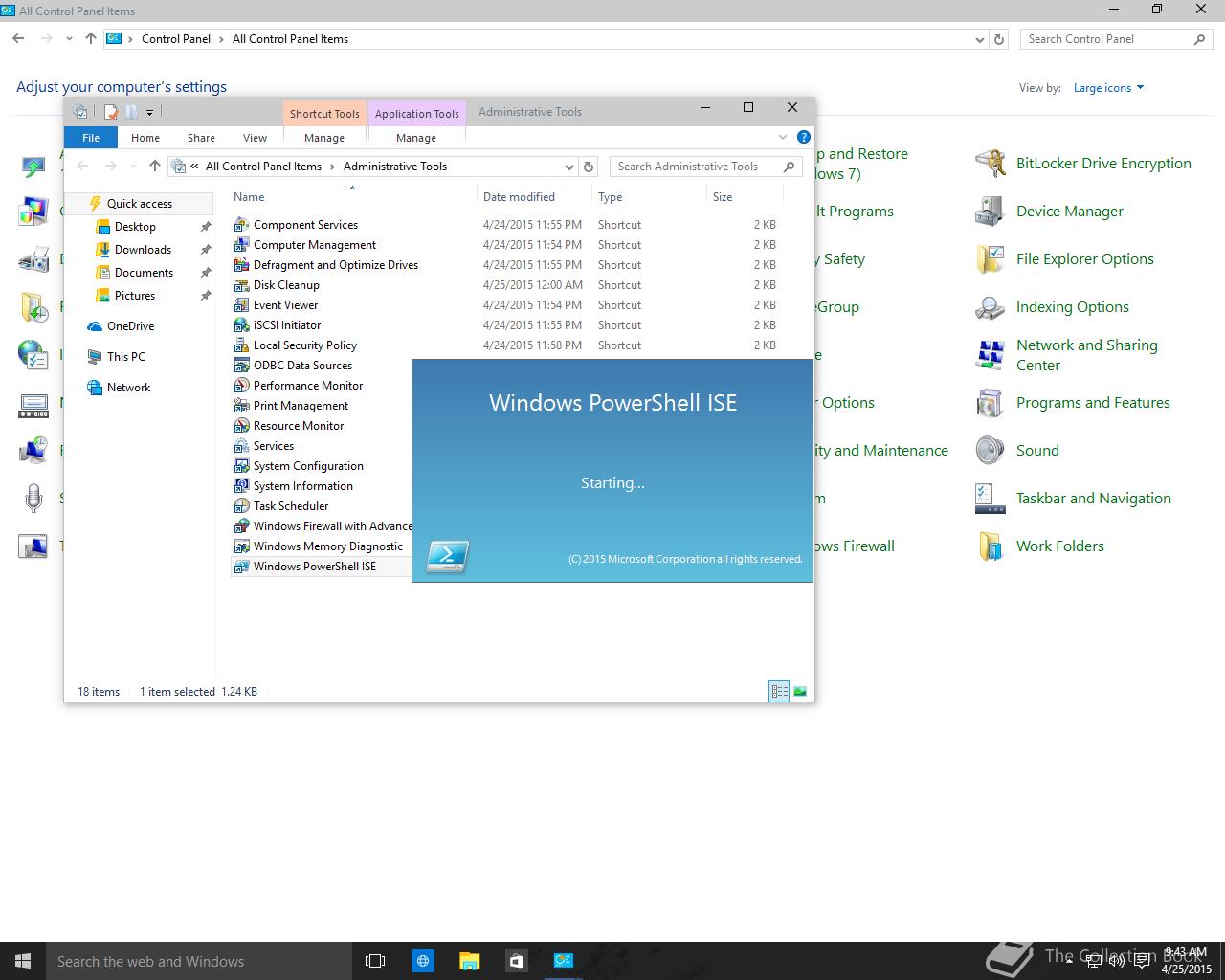Open the Store app from taskbar
1225x980 pixels.
516,961
